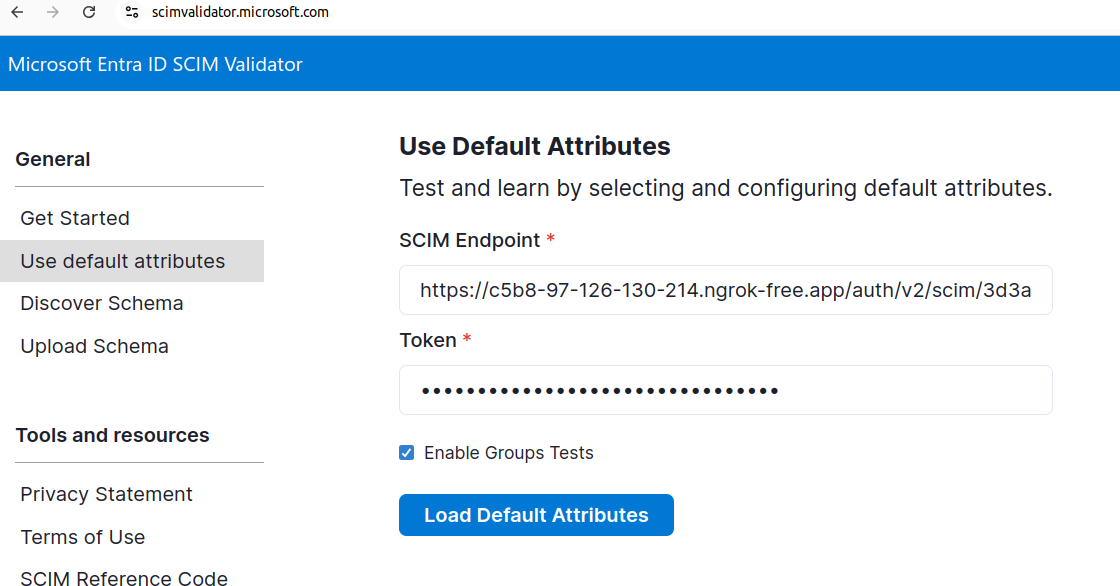Open the Get Started page
The height and width of the screenshot is (586, 1120).
click(75, 218)
